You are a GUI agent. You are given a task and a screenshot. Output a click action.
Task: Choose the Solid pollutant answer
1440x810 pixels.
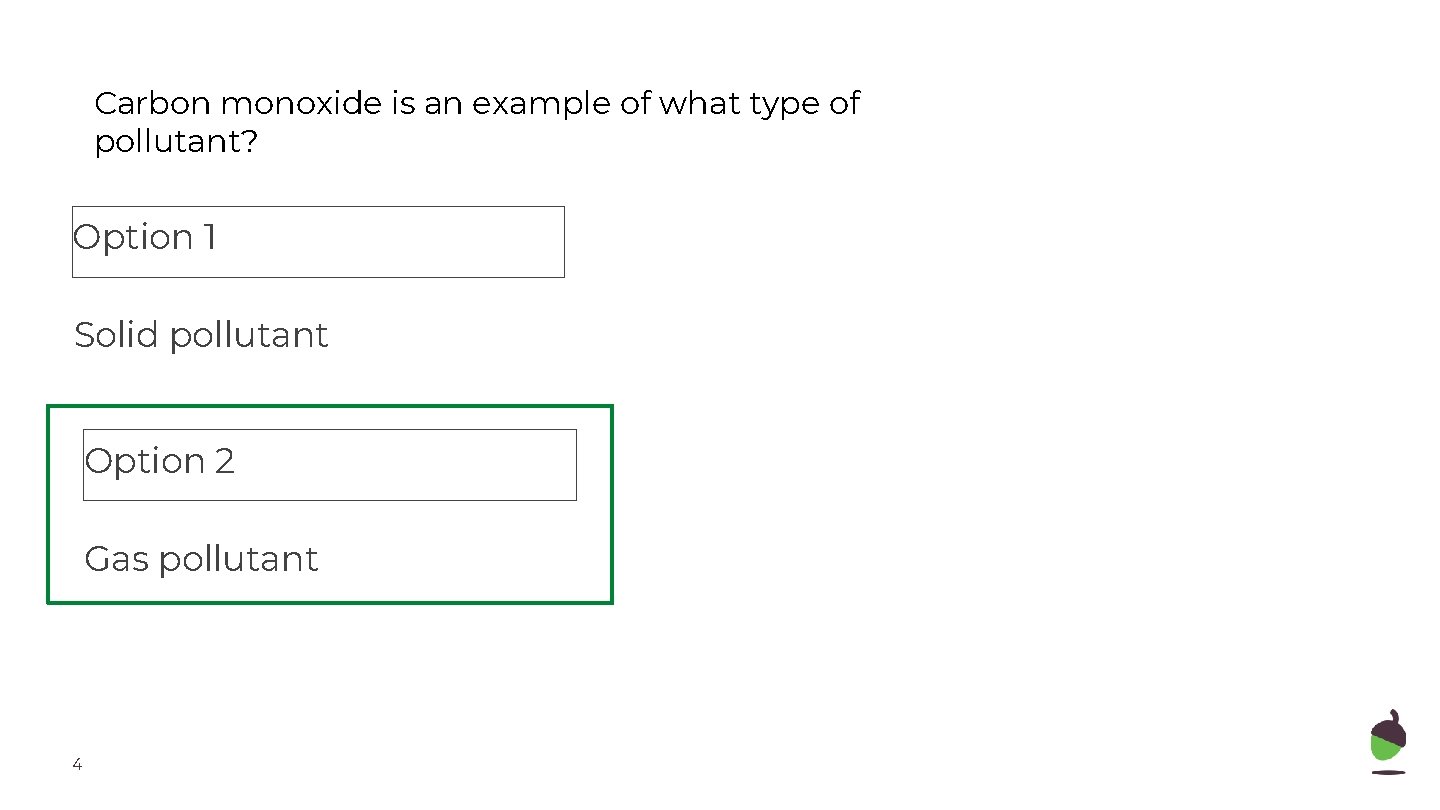coord(201,335)
